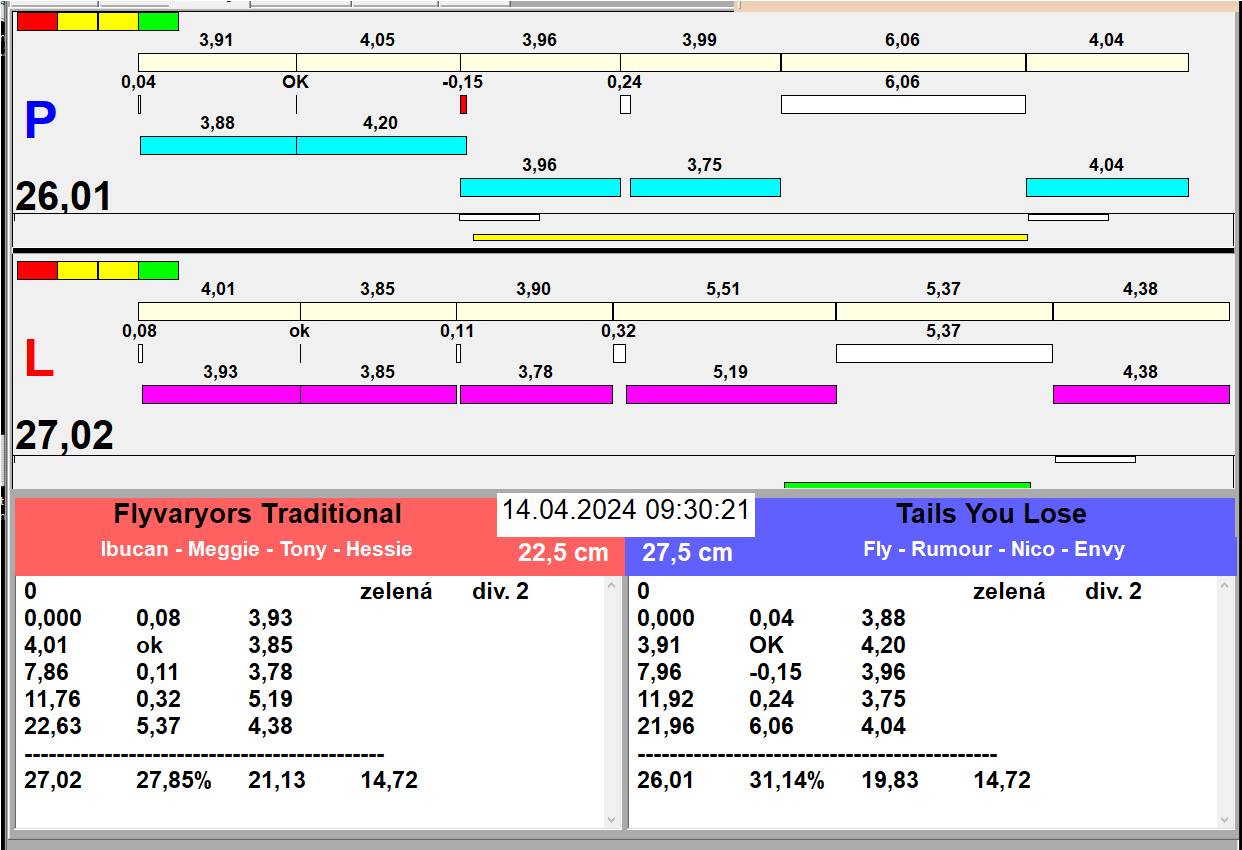1242x850 pixels.
Task: Click the down arrow of the Flyvaryors table scrollbar
Action: (613, 819)
